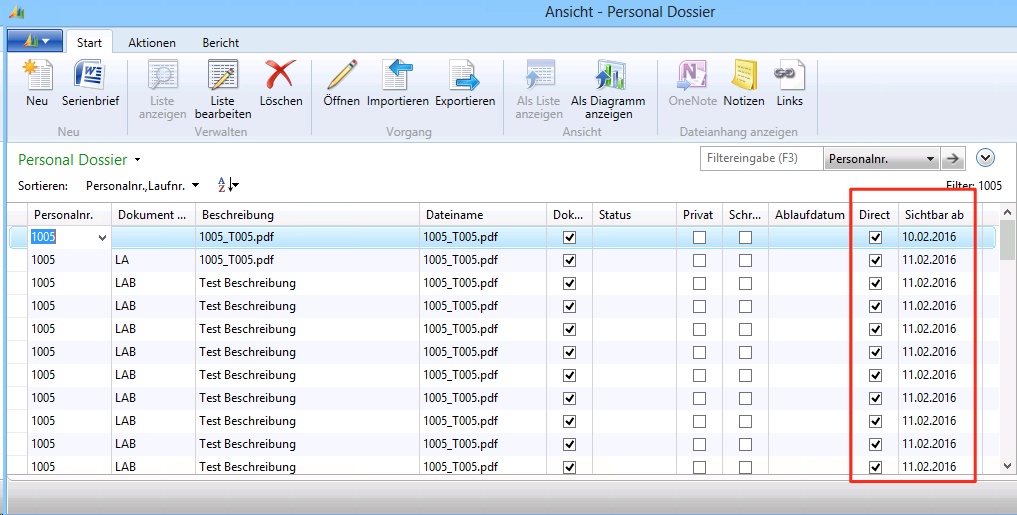Image resolution: width=1017 pixels, height=515 pixels.
Task: Expand the Personal Dossier title dropdown
Action: 138,160
